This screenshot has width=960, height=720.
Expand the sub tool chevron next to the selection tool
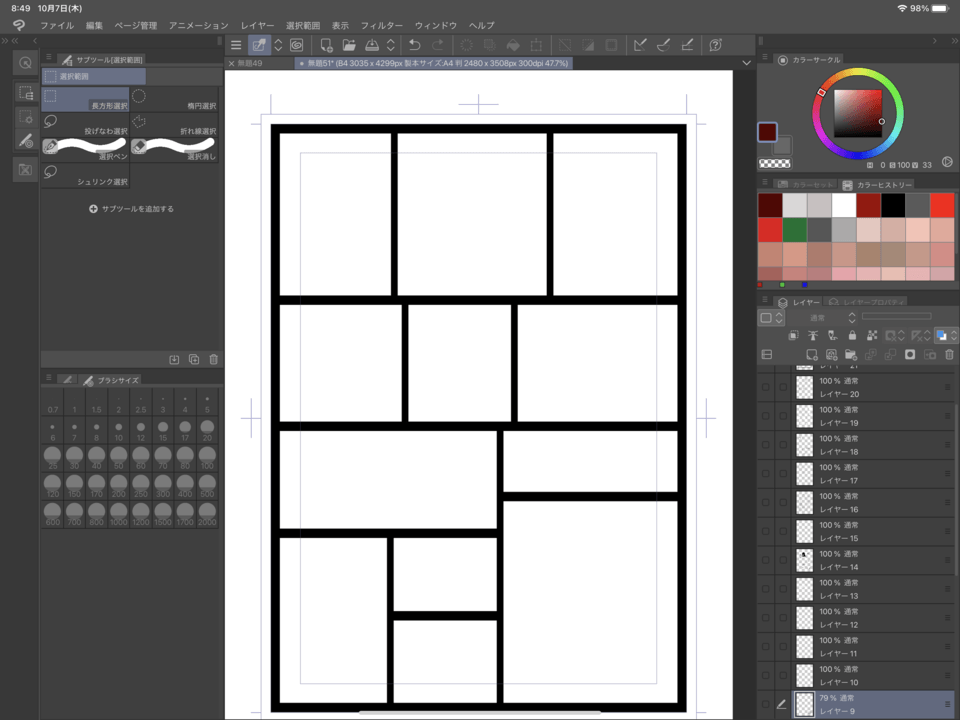click(277, 44)
